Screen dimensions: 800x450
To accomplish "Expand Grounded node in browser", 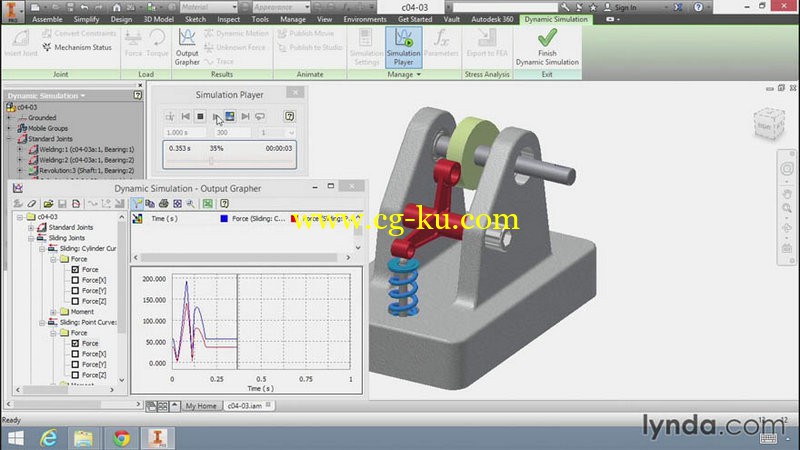I will click(x=9, y=118).
